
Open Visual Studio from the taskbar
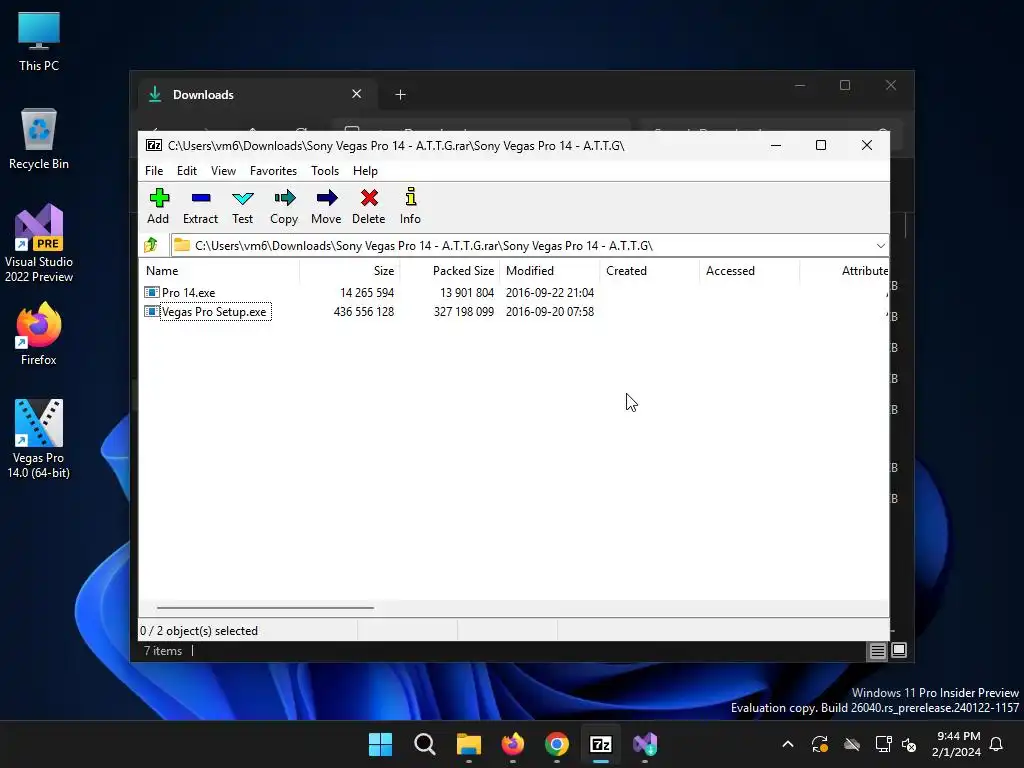point(645,744)
